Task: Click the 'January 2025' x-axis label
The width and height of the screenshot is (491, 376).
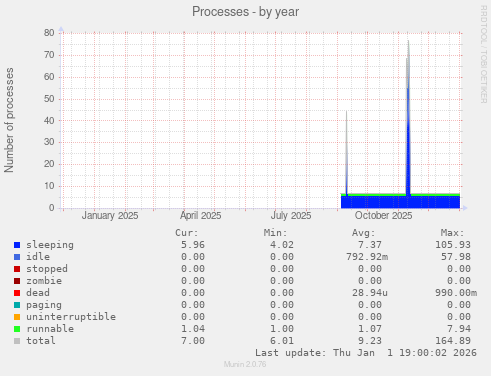Action: coord(110,216)
